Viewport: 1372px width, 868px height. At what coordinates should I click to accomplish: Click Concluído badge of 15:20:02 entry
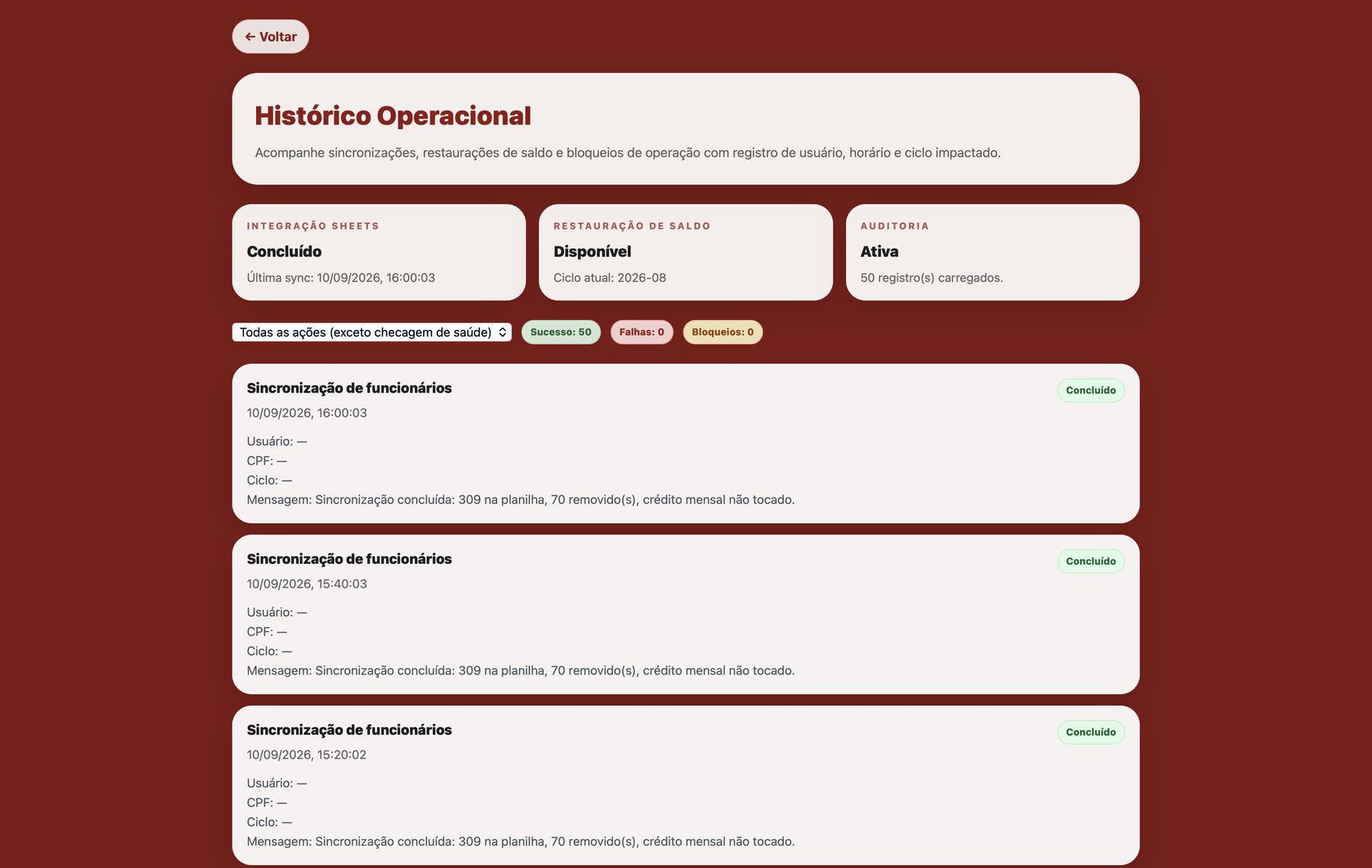pos(1091,732)
